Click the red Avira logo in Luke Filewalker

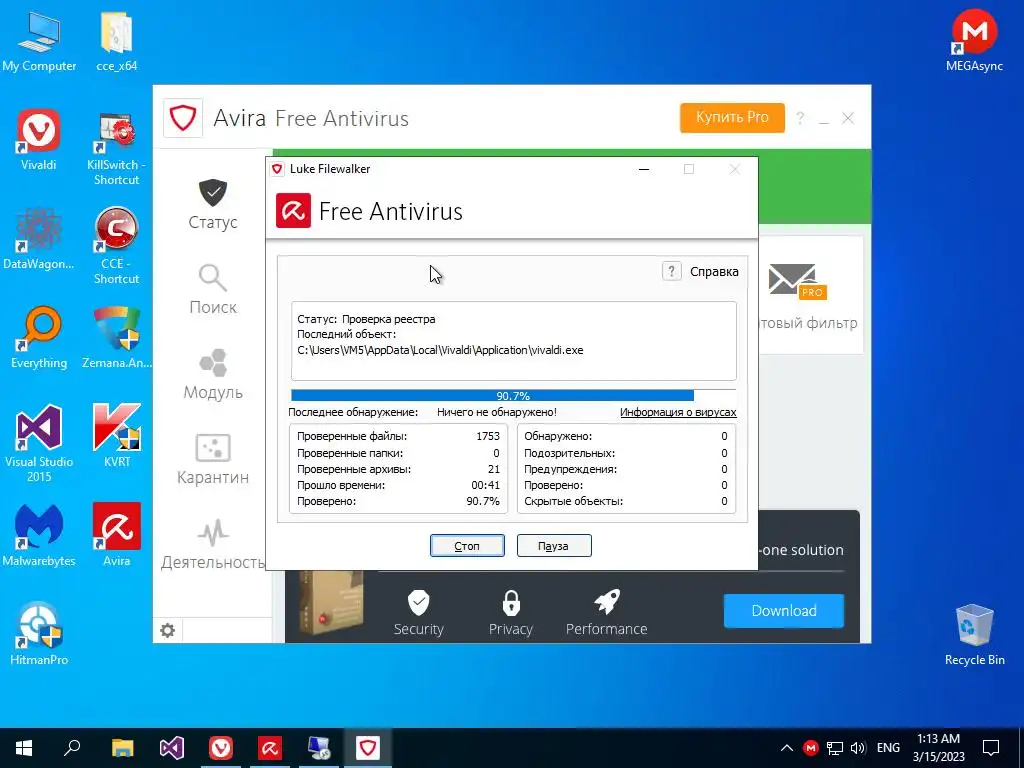point(293,211)
